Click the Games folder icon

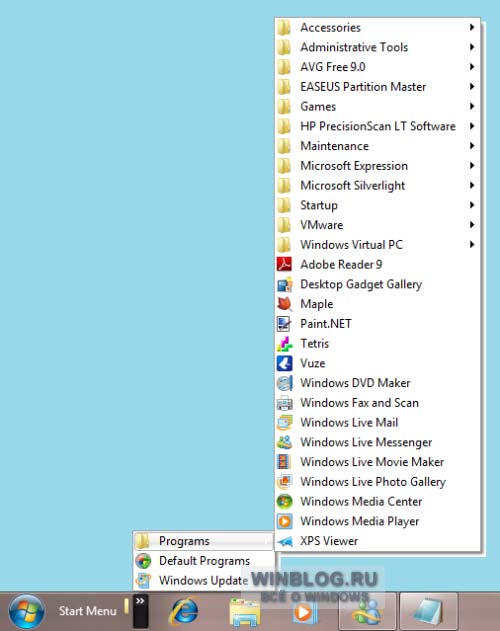pyautogui.click(x=284, y=106)
